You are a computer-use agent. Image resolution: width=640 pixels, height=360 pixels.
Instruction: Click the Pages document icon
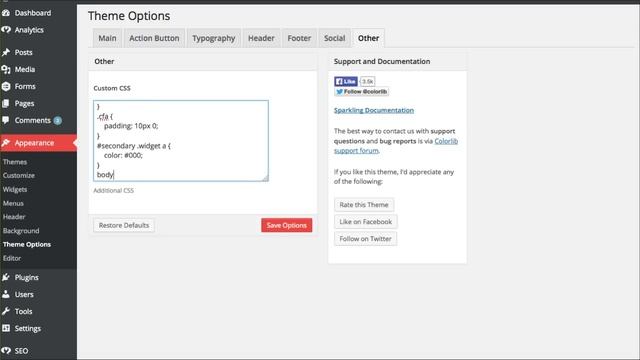6,104
